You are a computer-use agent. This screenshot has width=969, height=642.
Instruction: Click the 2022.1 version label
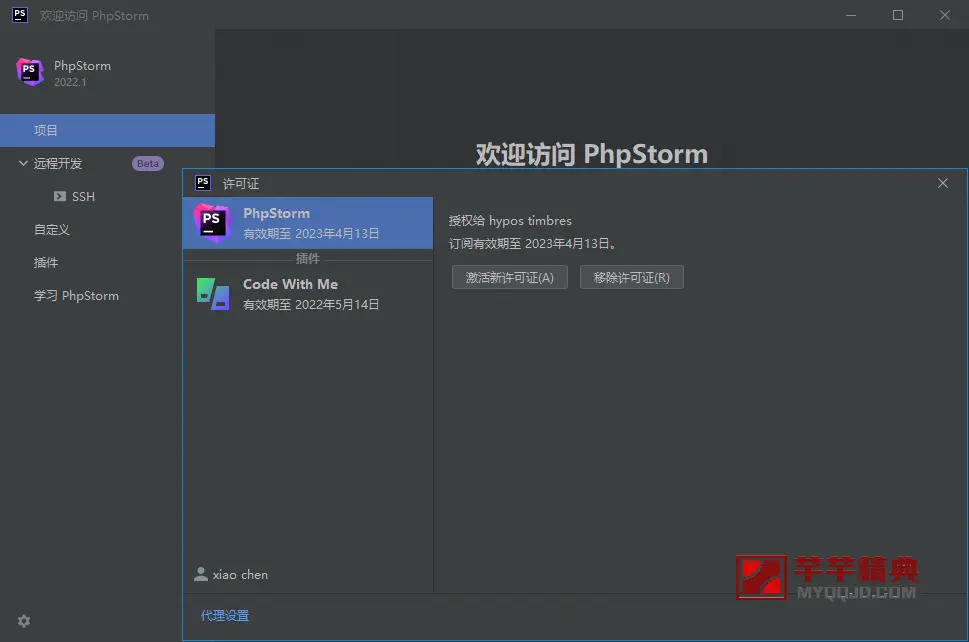70,82
